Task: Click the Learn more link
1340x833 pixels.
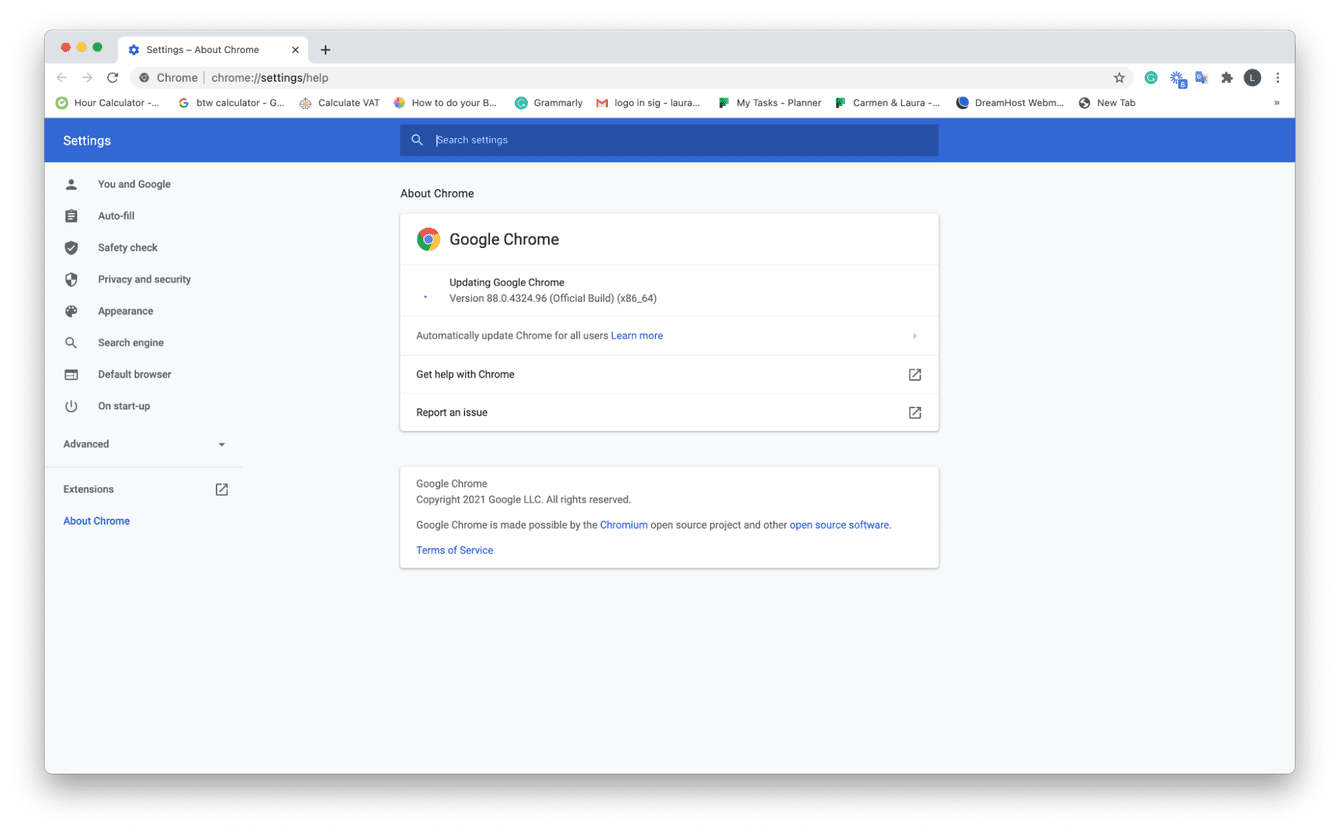Action: coord(637,335)
